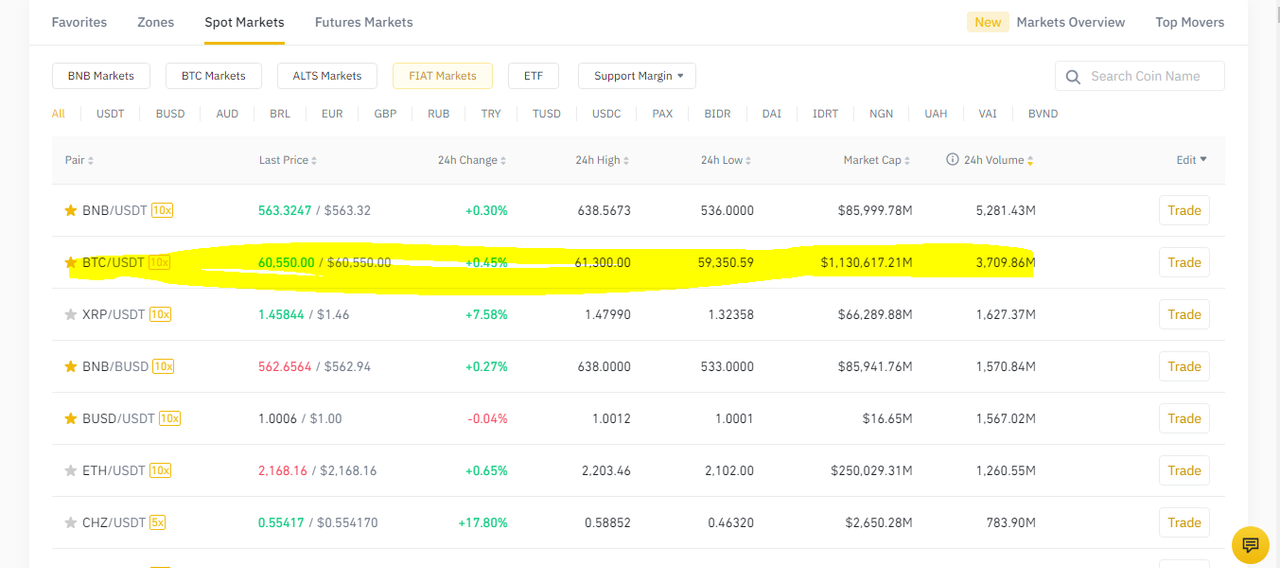Trade the BNB/BUSD pair
Screen dimensions: 1280x568
[x=1184, y=367]
